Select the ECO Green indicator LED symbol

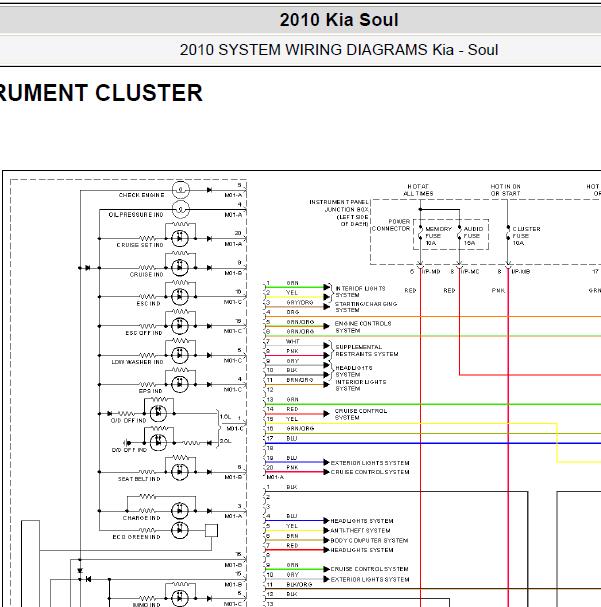(180, 530)
